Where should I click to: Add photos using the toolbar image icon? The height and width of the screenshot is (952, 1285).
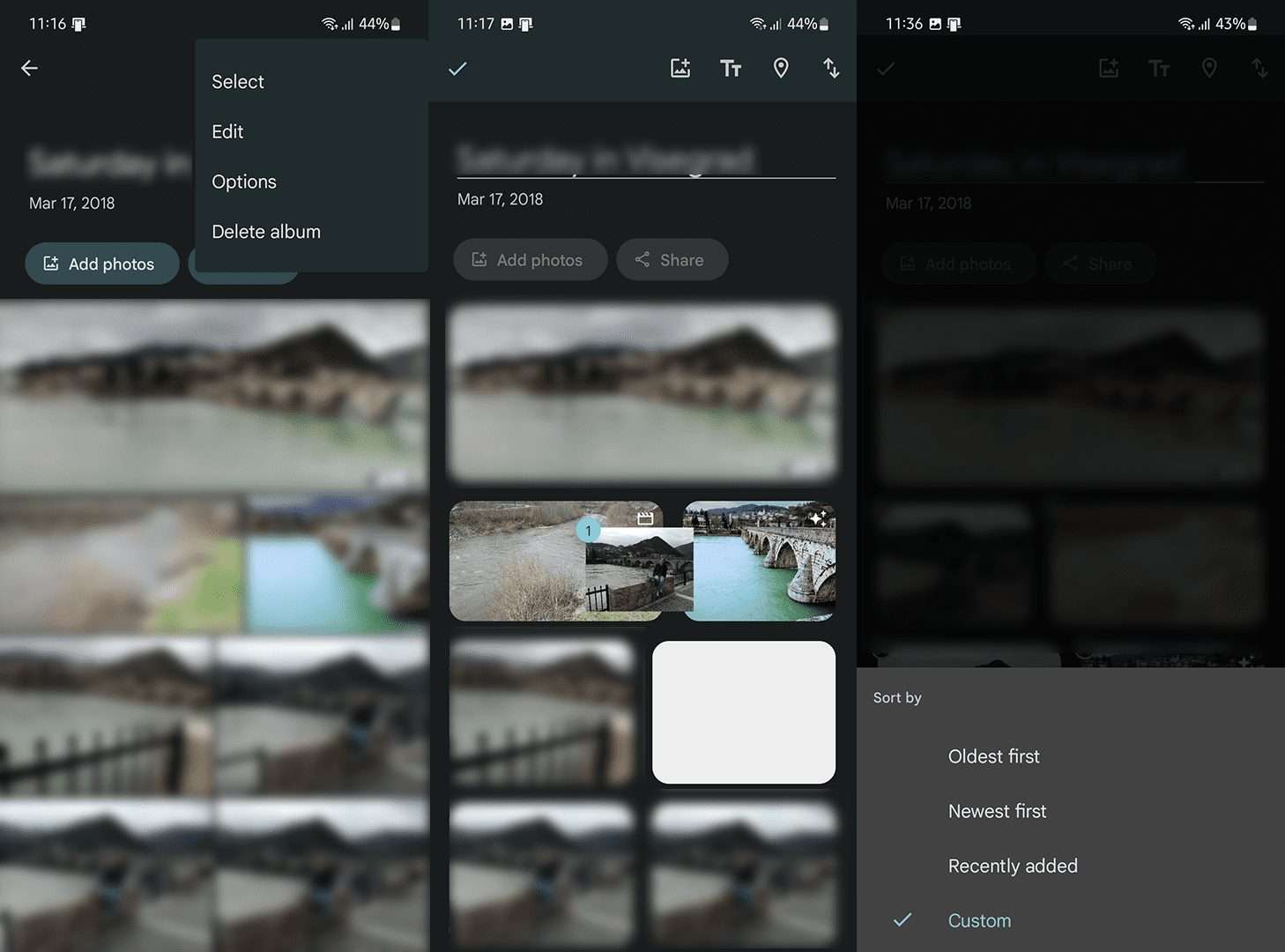click(x=680, y=68)
